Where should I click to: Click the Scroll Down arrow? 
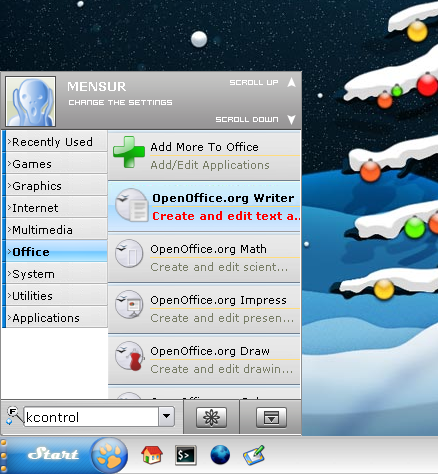291,120
